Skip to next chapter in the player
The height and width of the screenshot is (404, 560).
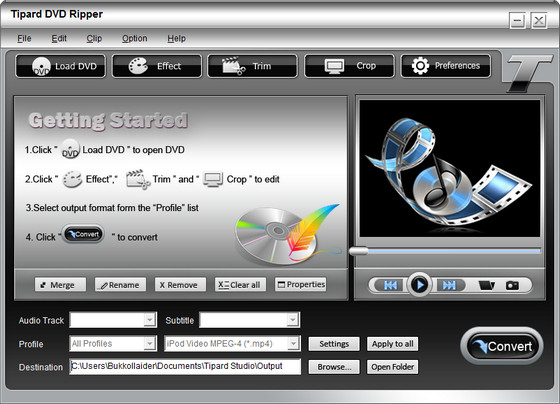tap(449, 285)
